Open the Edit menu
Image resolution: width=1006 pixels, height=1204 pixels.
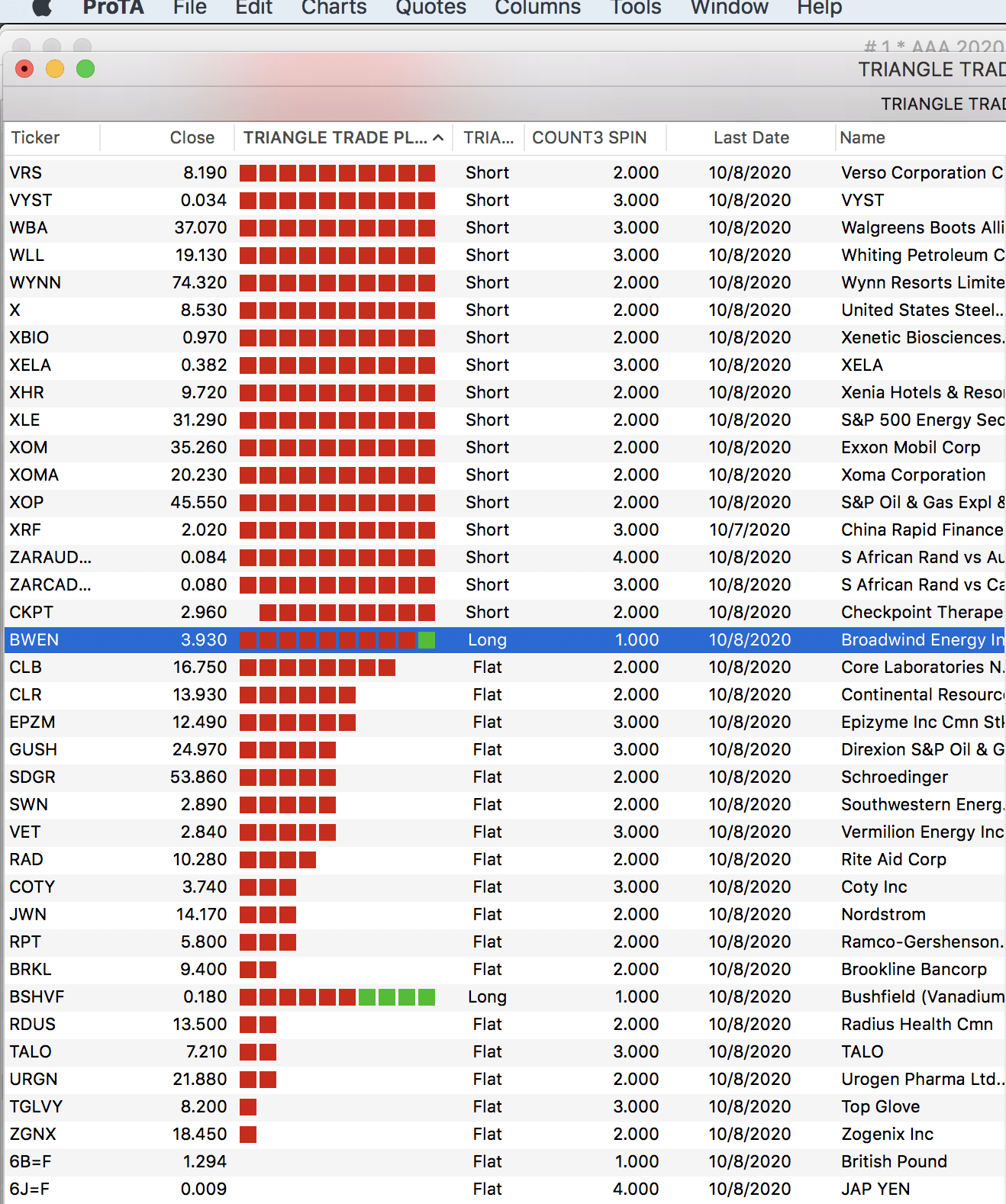(x=254, y=7)
